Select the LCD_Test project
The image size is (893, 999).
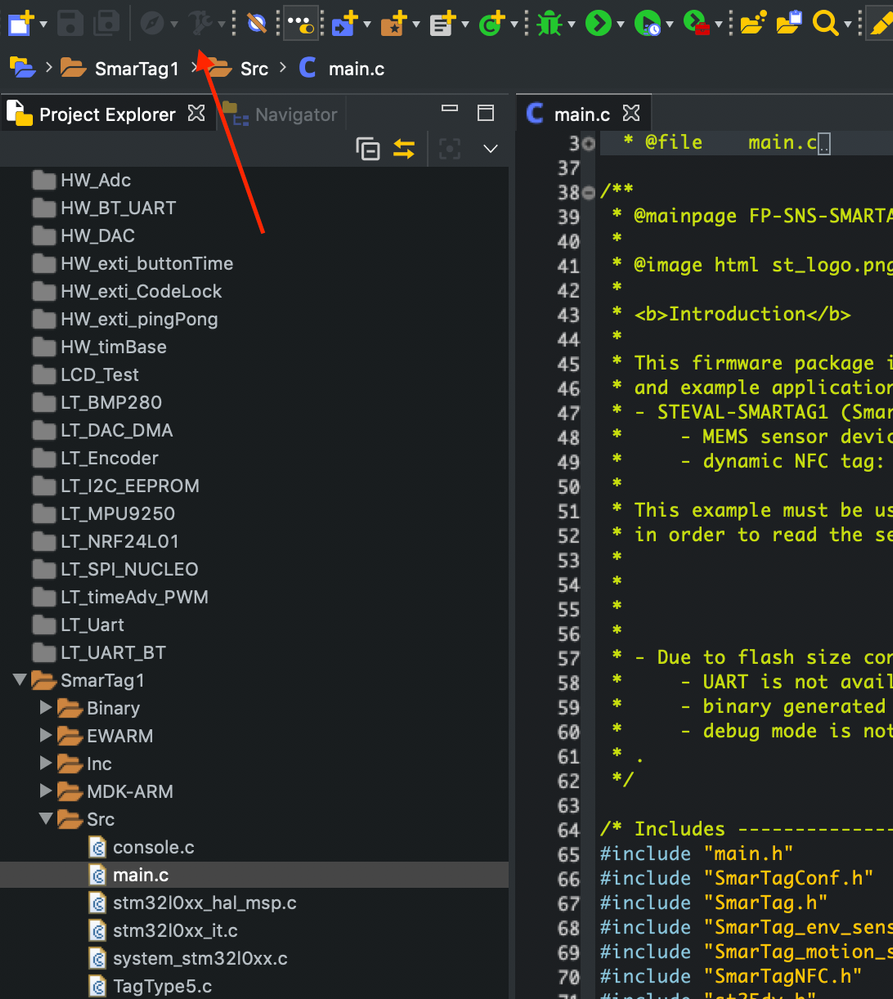(x=99, y=375)
